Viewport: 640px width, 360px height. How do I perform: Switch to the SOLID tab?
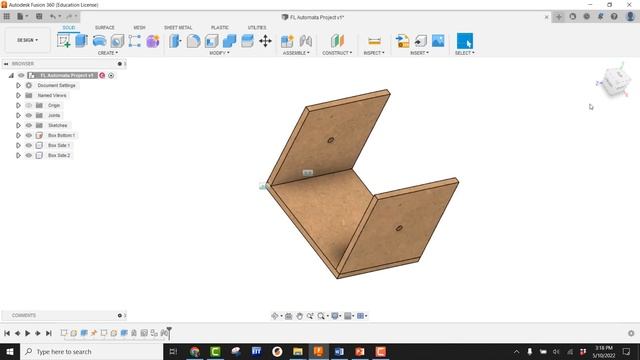pos(69,27)
